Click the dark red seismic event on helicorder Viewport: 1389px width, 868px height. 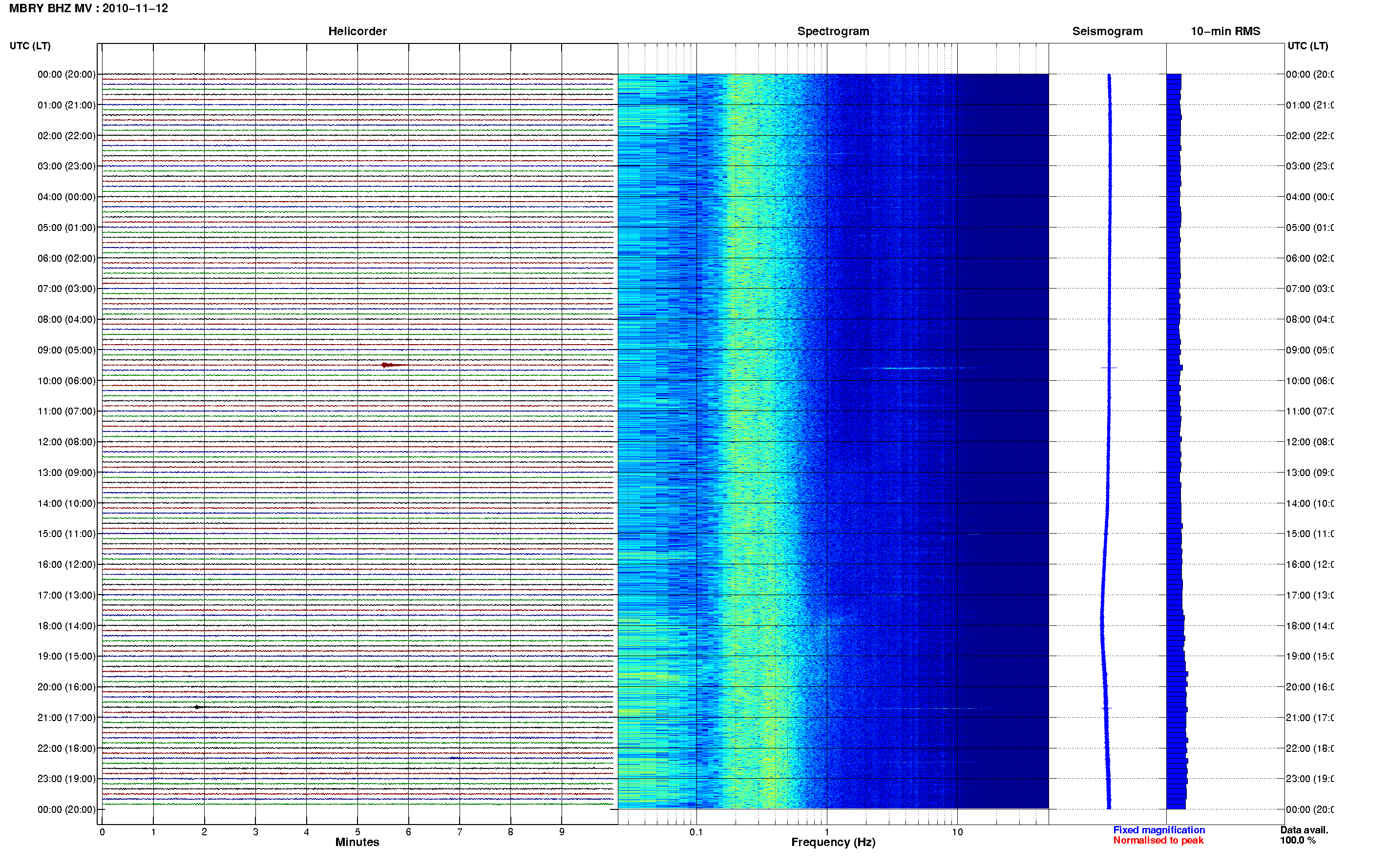393,365
